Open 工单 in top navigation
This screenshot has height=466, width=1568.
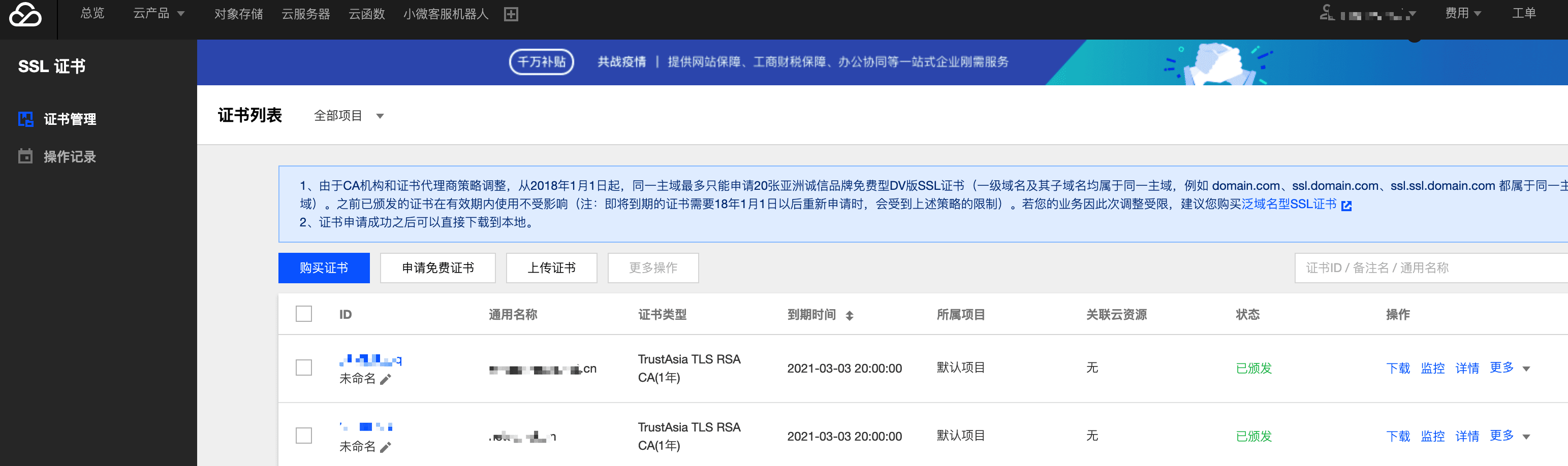1524,13
